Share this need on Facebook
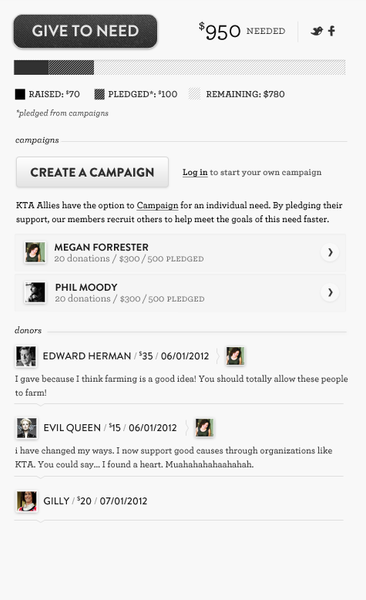 [332, 31]
